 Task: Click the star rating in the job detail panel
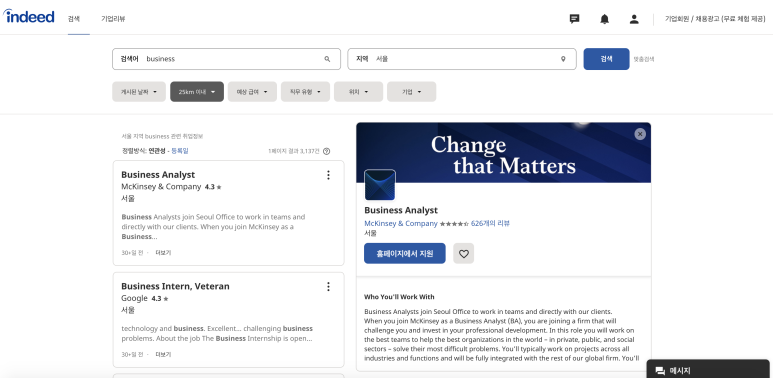454,224
